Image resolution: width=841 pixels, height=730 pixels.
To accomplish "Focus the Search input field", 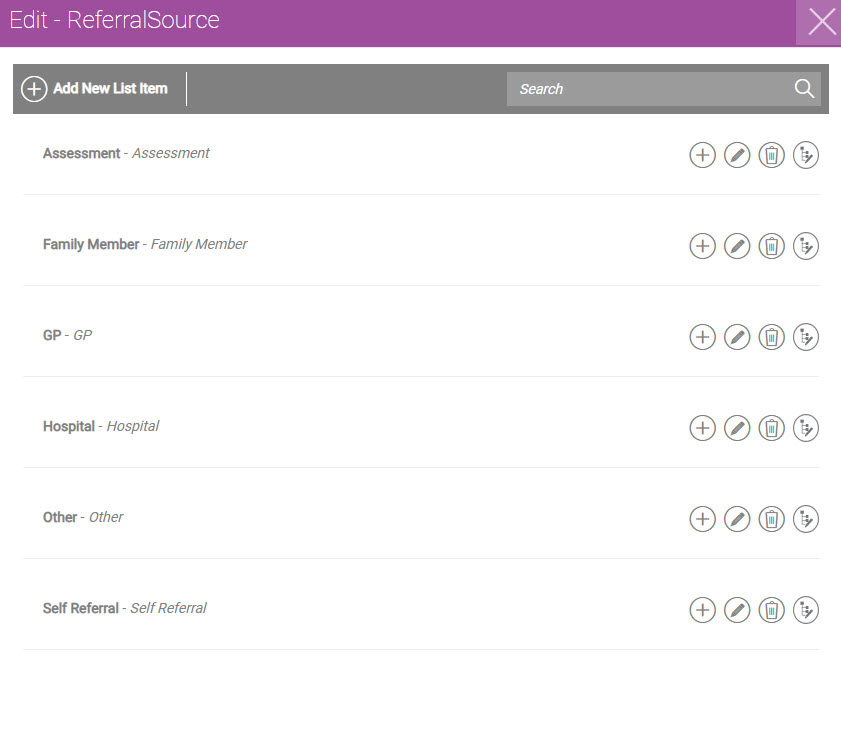I will click(x=663, y=89).
